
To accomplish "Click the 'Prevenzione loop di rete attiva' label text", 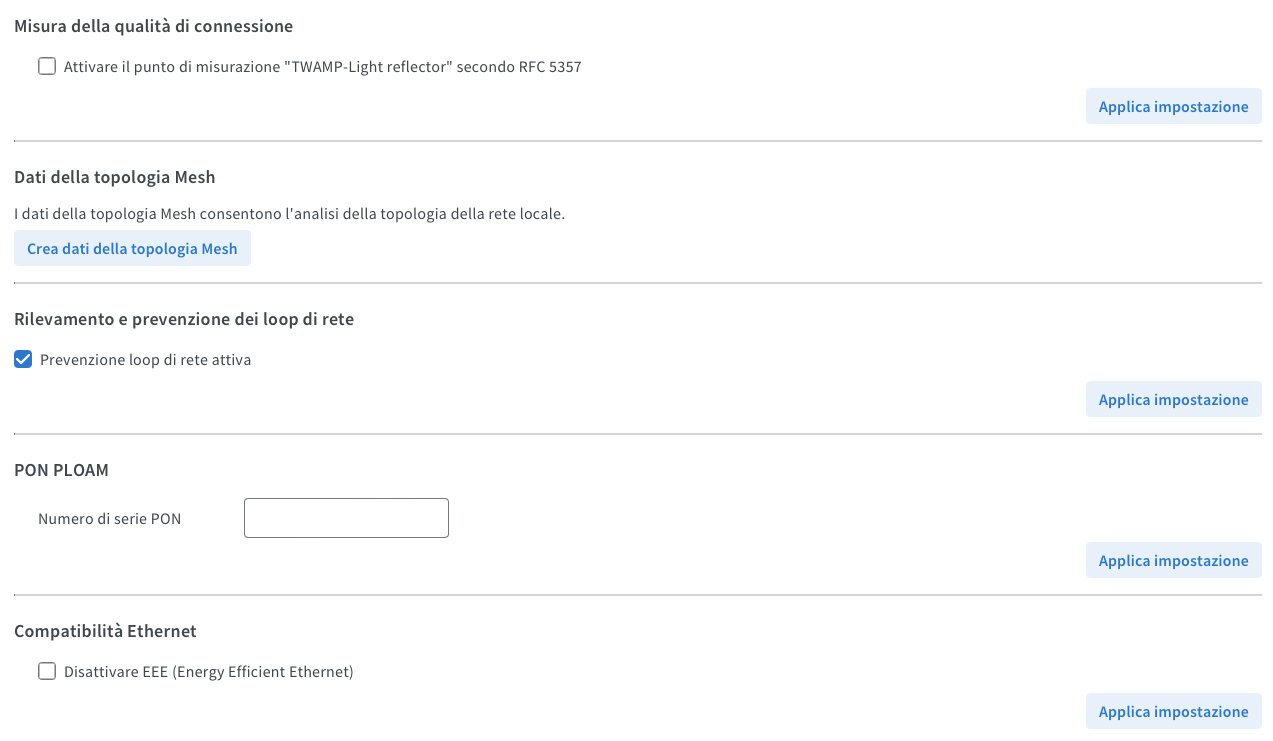I will point(145,360).
